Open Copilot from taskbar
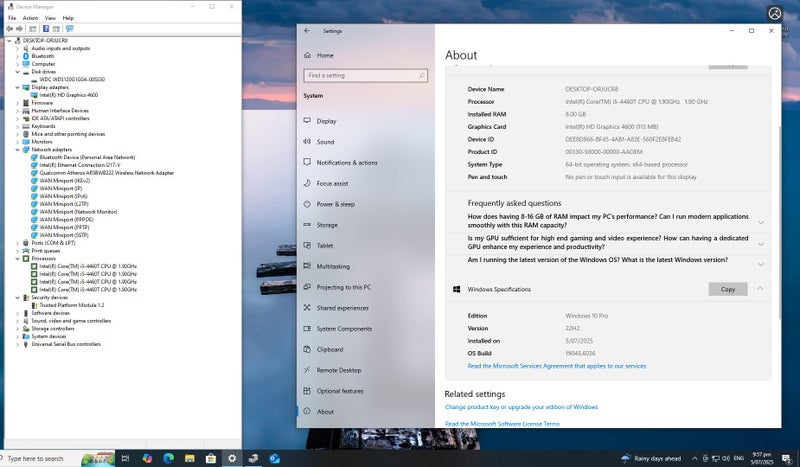800x467 pixels. click(x=147, y=458)
